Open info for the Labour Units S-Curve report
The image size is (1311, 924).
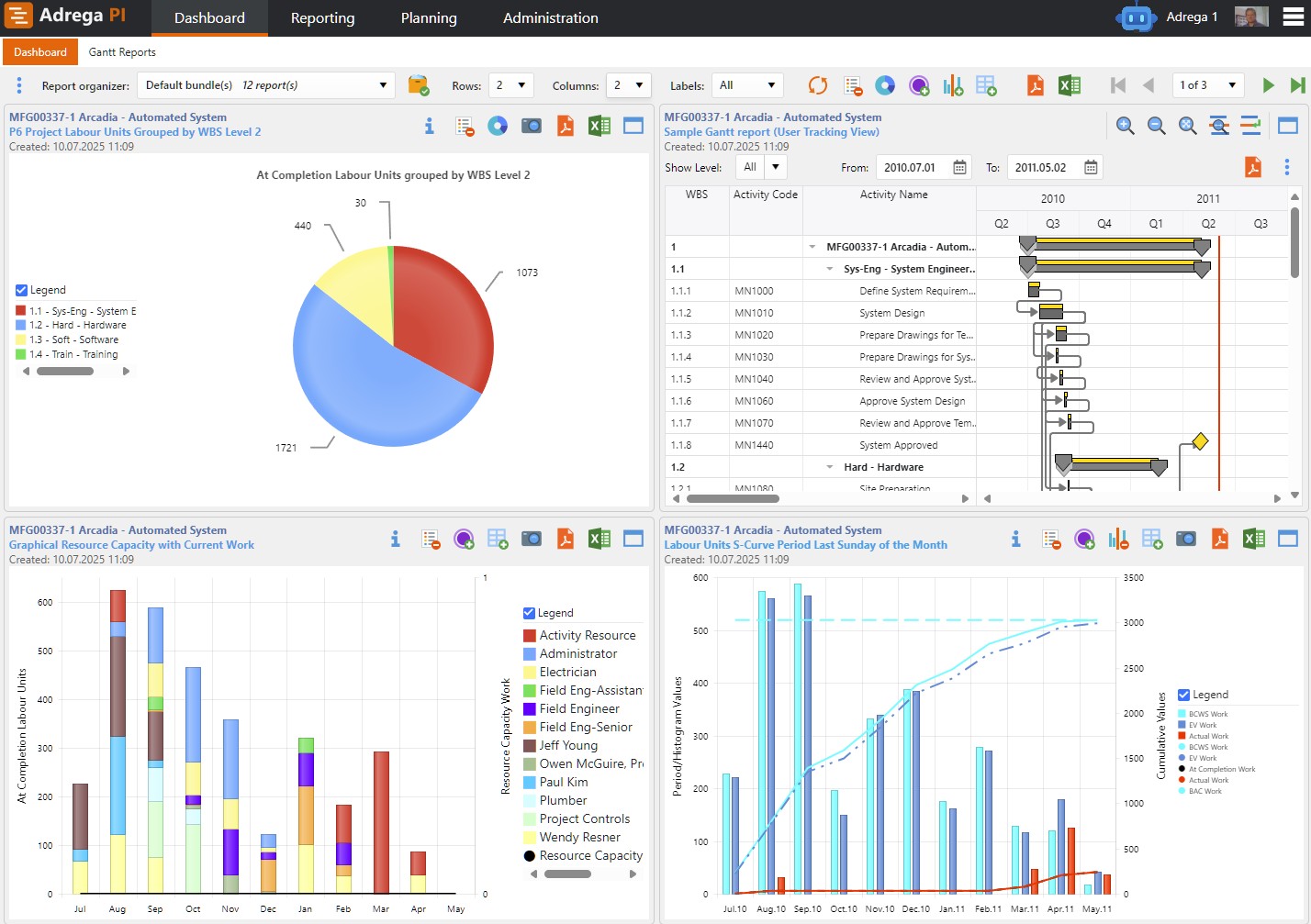pos(1015,540)
